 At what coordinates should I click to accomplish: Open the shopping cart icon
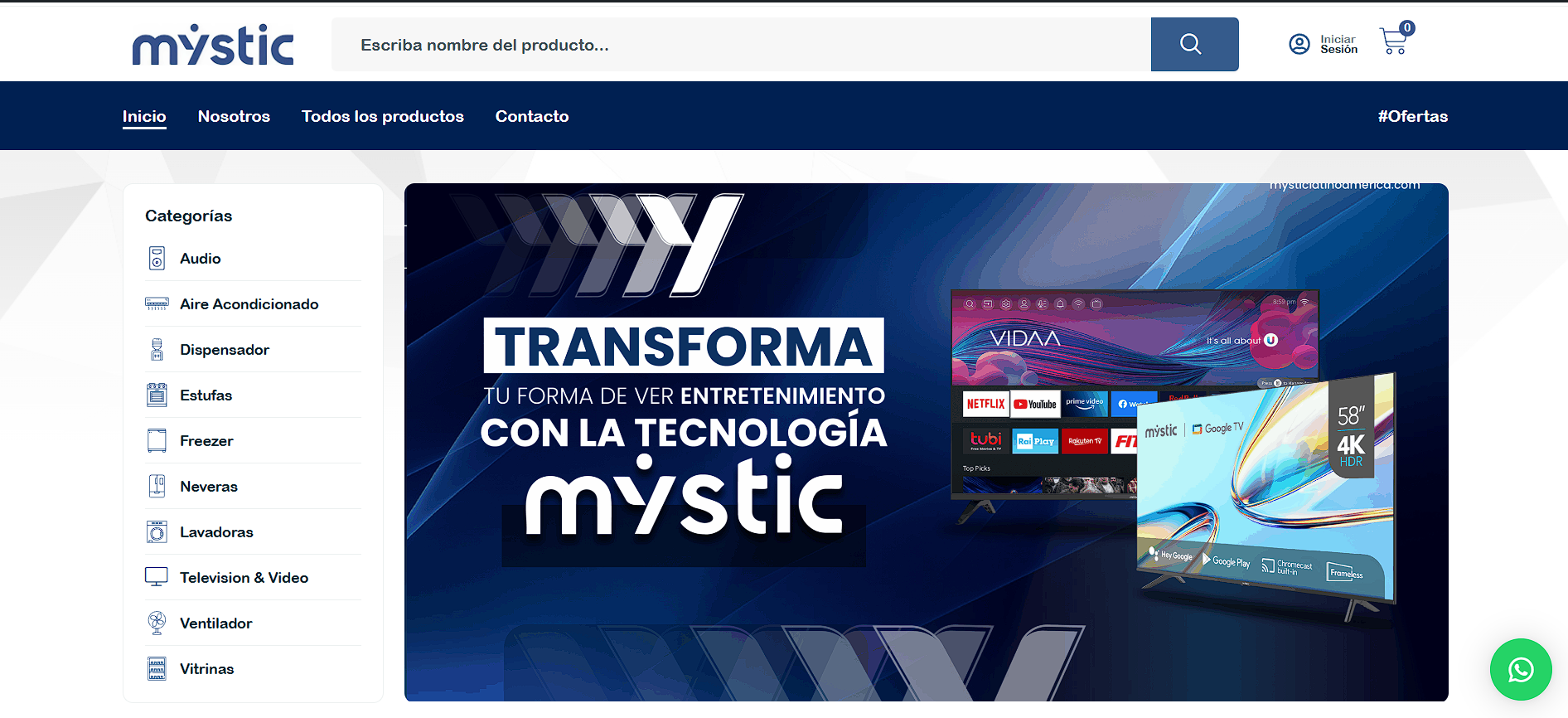pos(1394,41)
